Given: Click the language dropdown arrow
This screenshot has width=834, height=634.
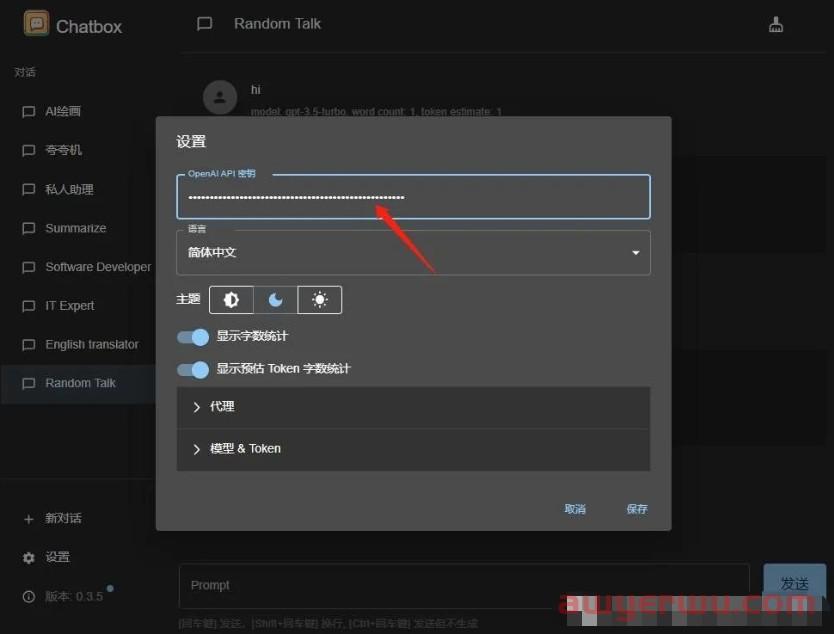Looking at the screenshot, I should click(x=636, y=253).
